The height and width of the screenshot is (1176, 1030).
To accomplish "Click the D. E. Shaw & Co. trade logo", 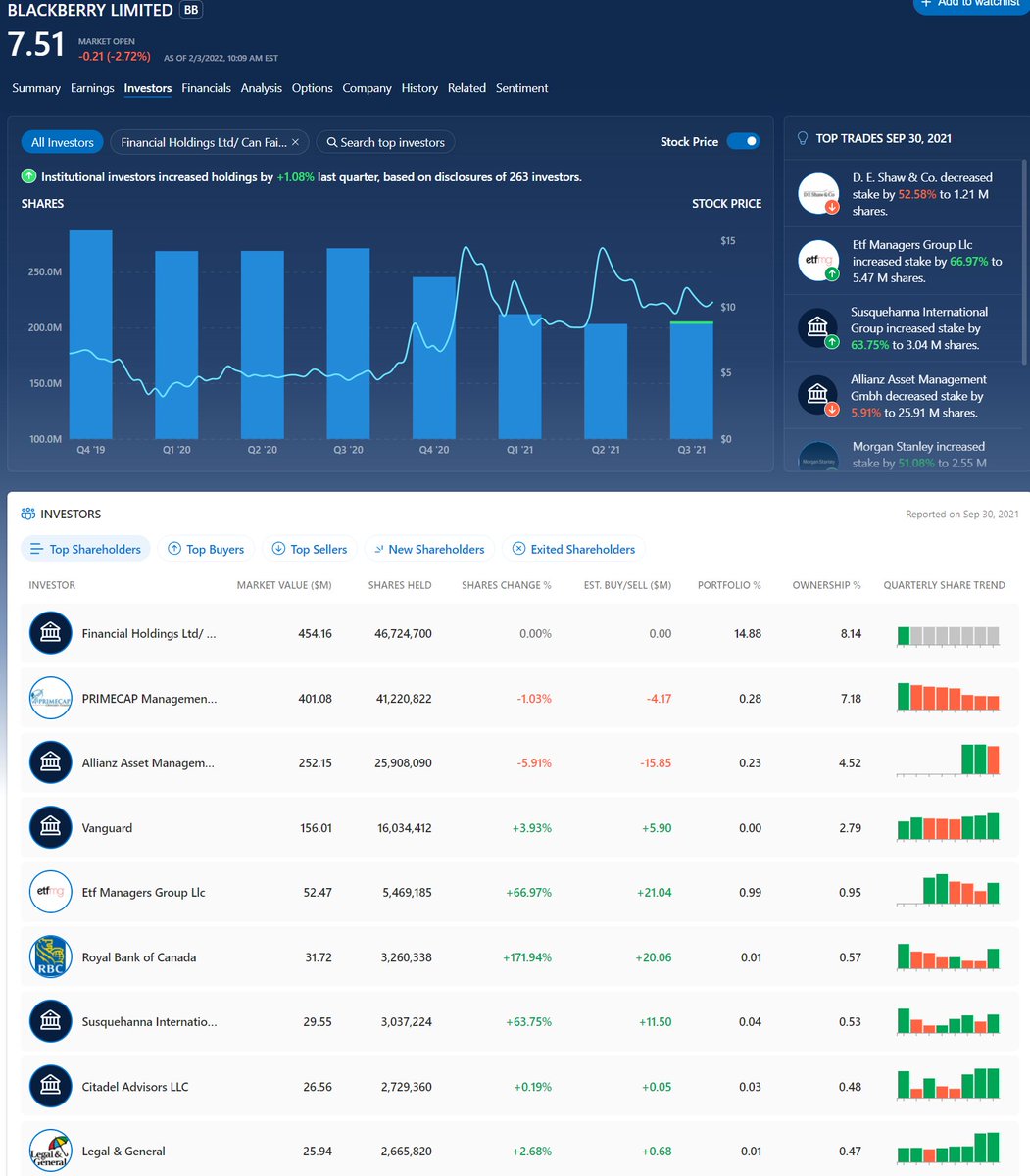I will (x=817, y=194).
